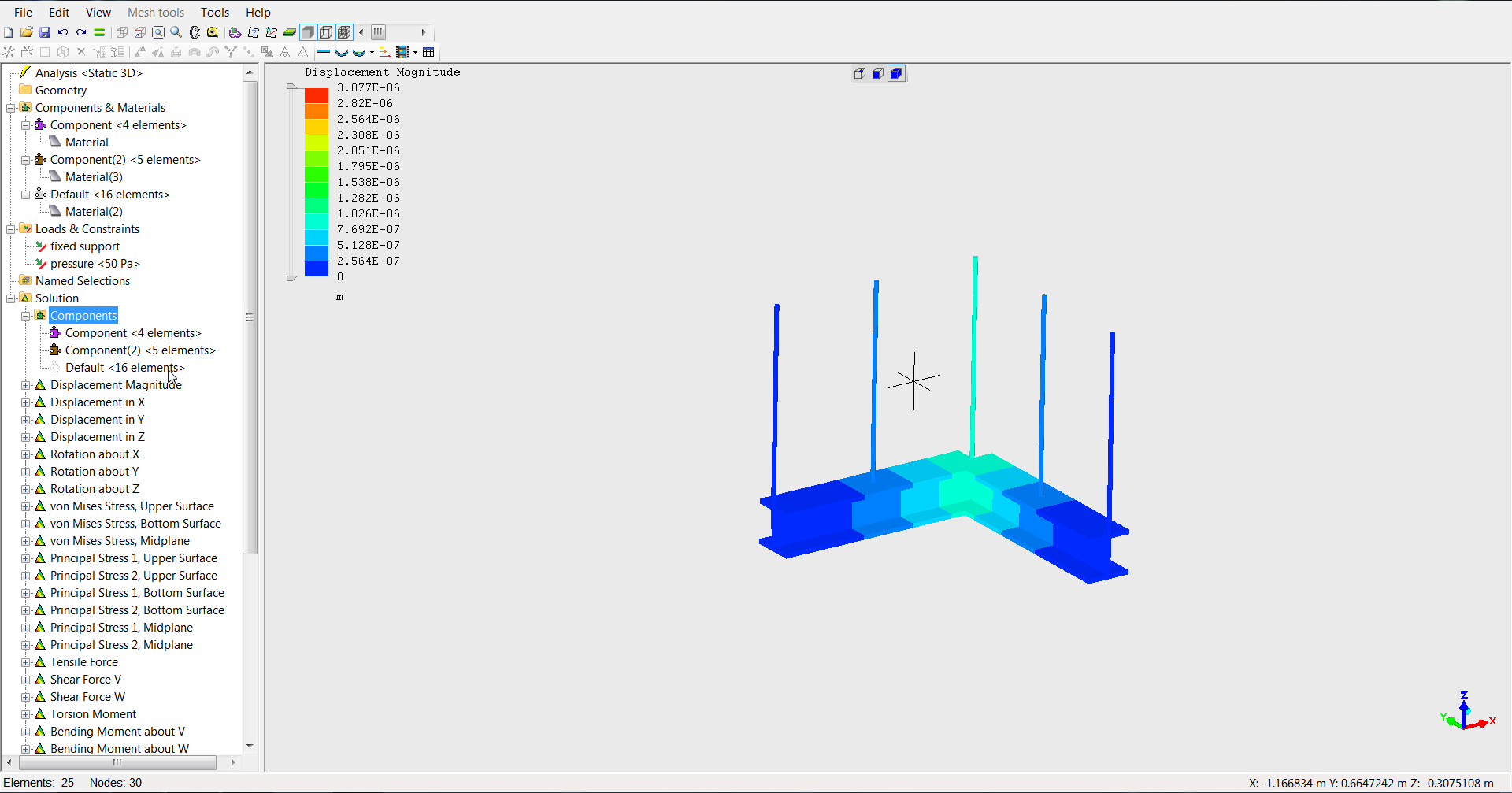Expand von Mises Stress, Midplane node

point(25,541)
